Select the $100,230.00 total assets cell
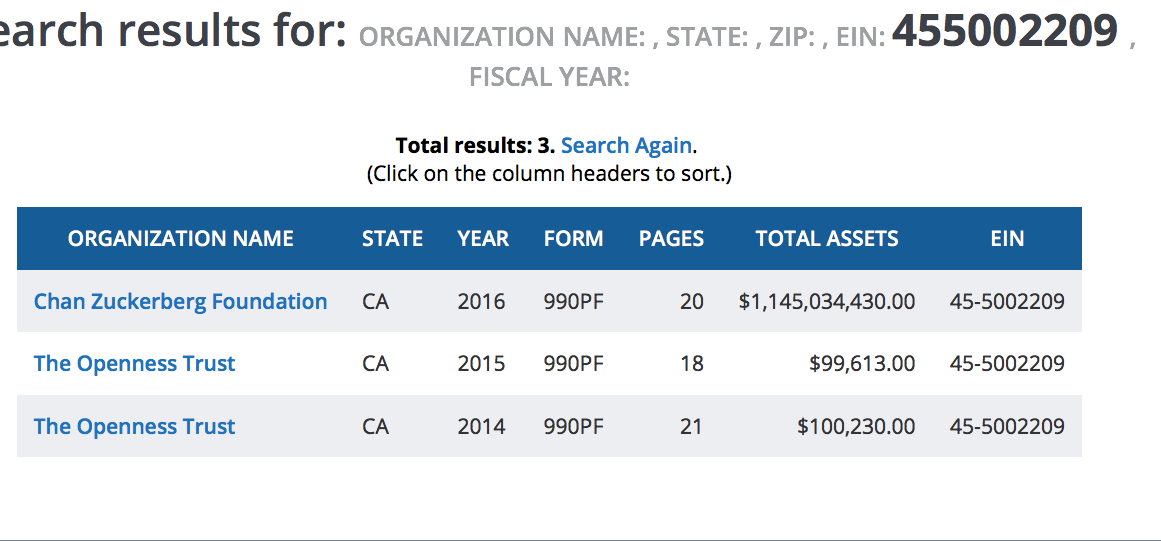1161x541 pixels. [x=855, y=426]
